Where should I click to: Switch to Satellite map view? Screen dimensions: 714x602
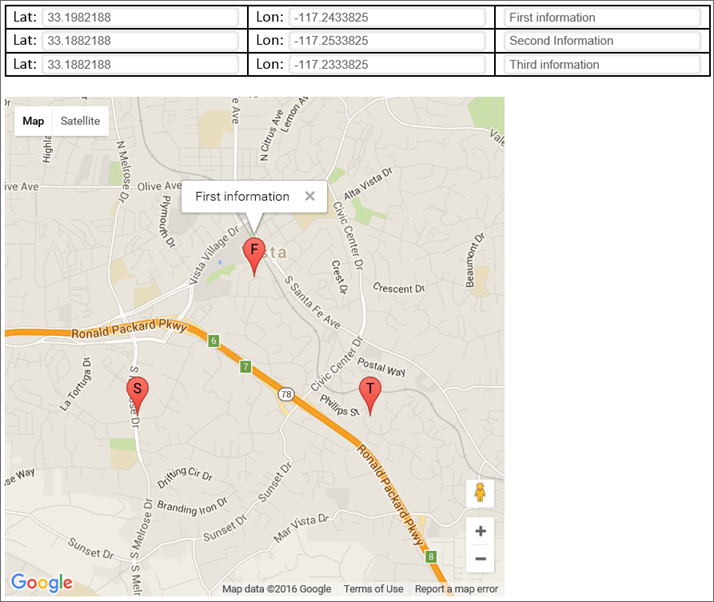click(x=80, y=121)
